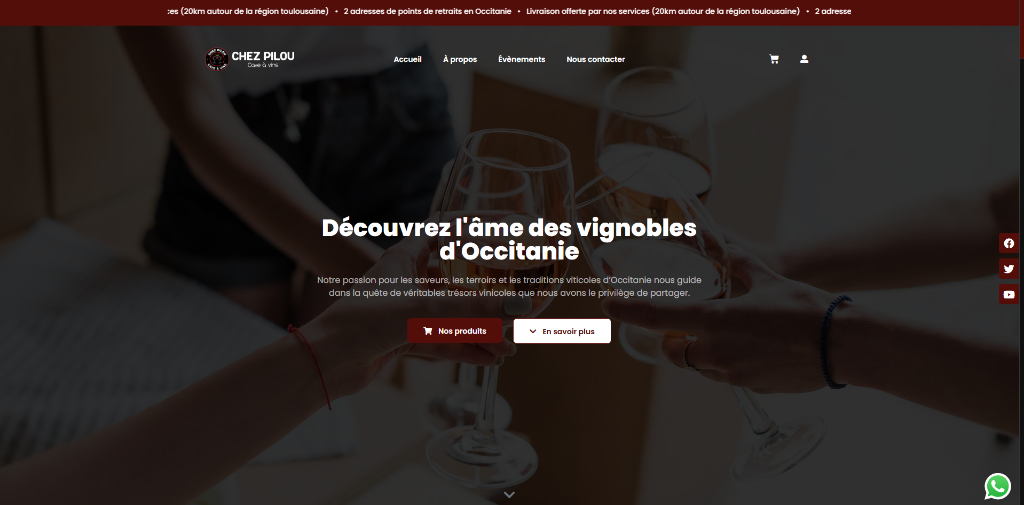1024x505 pixels.
Task: Open the Twitter social link
Action: tap(1009, 269)
